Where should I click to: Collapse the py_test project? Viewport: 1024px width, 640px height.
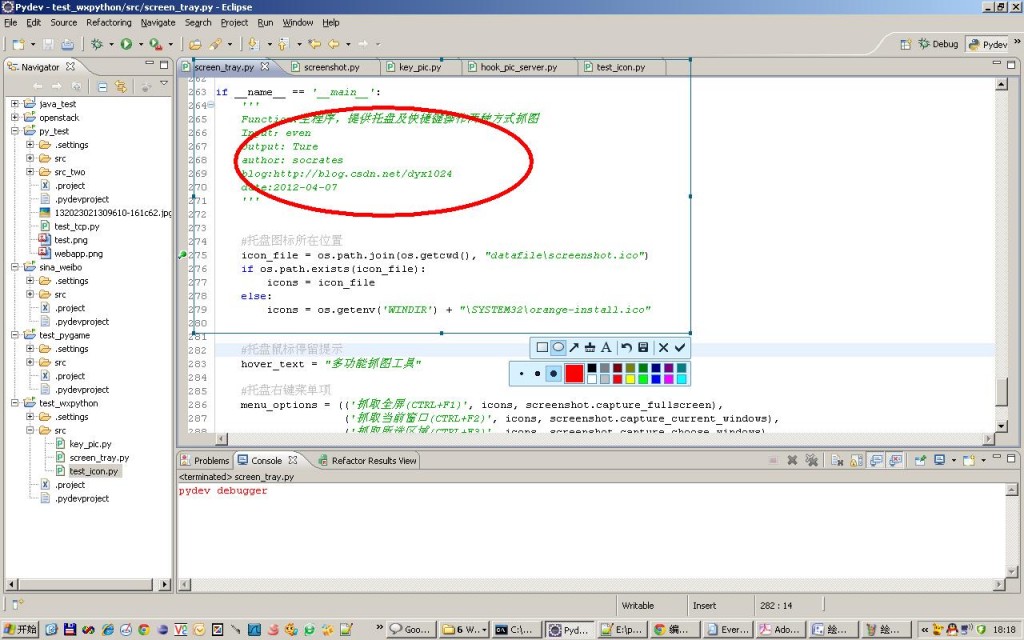tap(15, 131)
